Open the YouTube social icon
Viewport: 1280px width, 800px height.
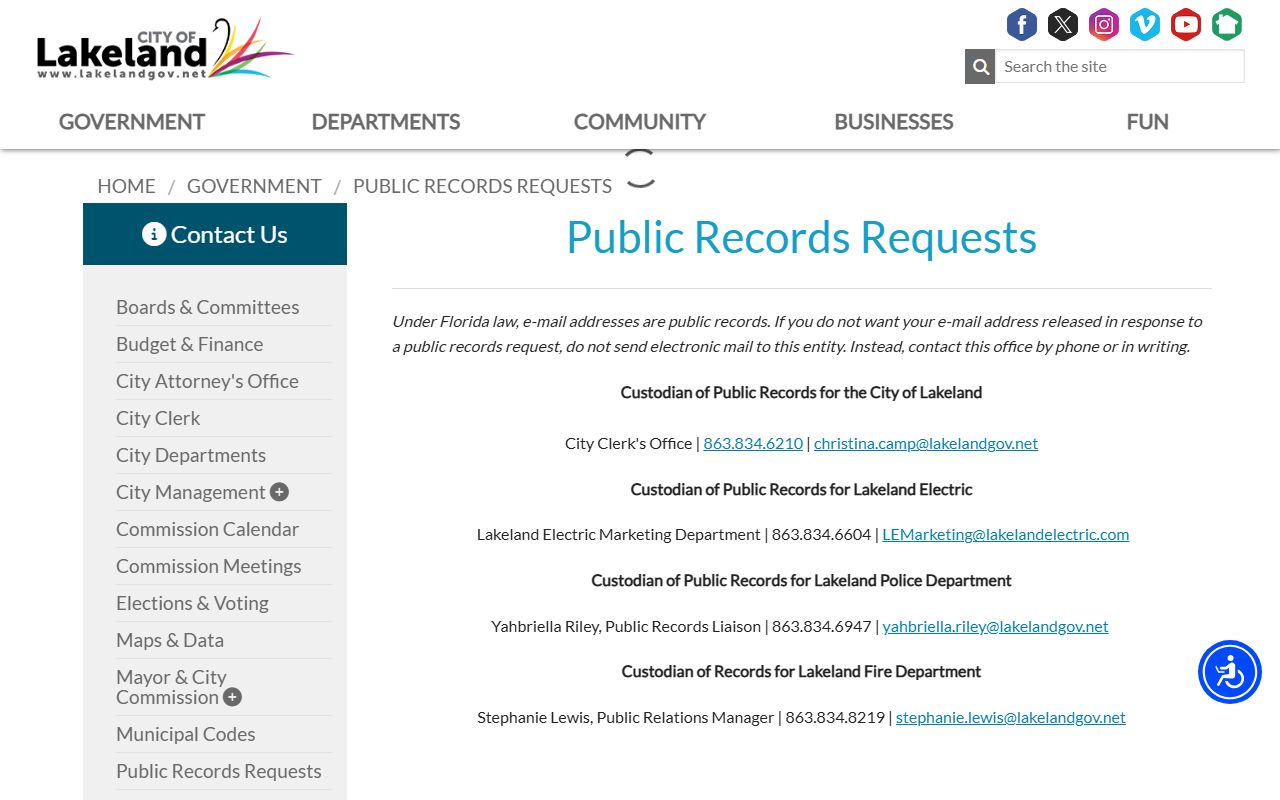[x=1186, y=24]
